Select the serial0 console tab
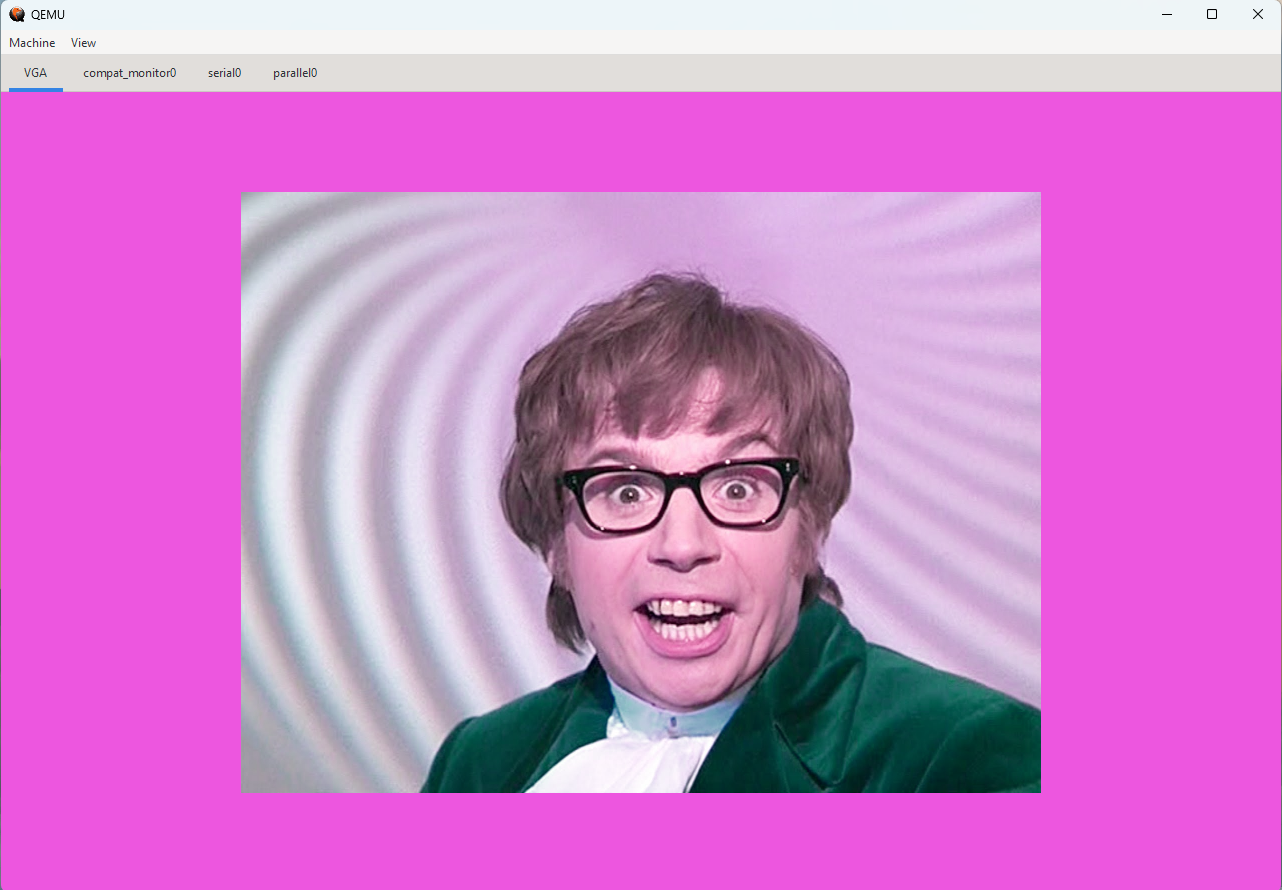1282x890 pixels. [x=224, y=73]
